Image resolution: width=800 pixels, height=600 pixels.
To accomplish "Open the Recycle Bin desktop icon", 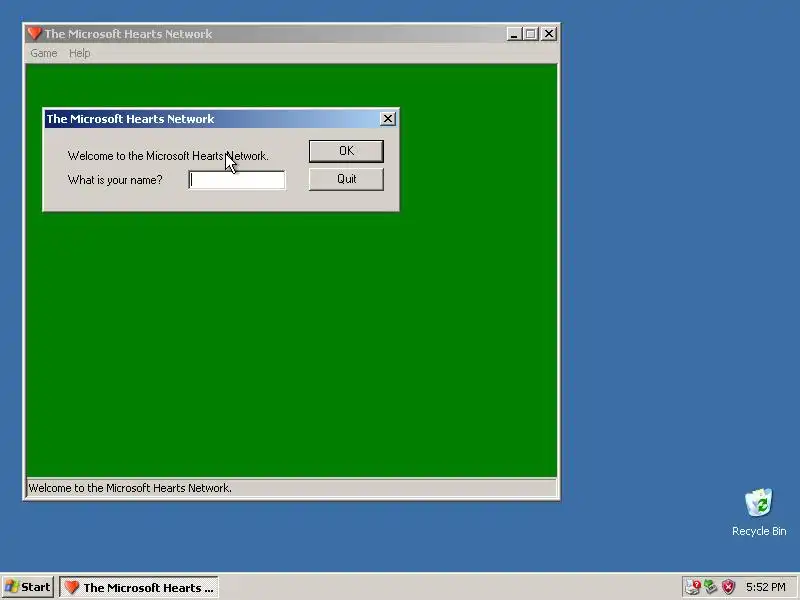I will pyautogui.click(x=759, y=512).
